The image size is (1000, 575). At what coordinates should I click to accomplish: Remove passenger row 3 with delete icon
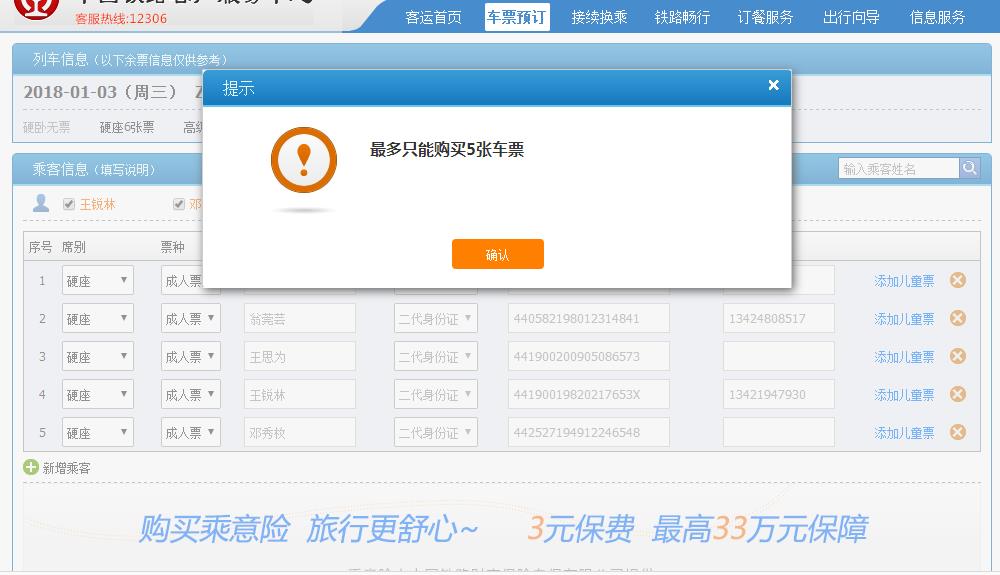click(x=958, y=356)
